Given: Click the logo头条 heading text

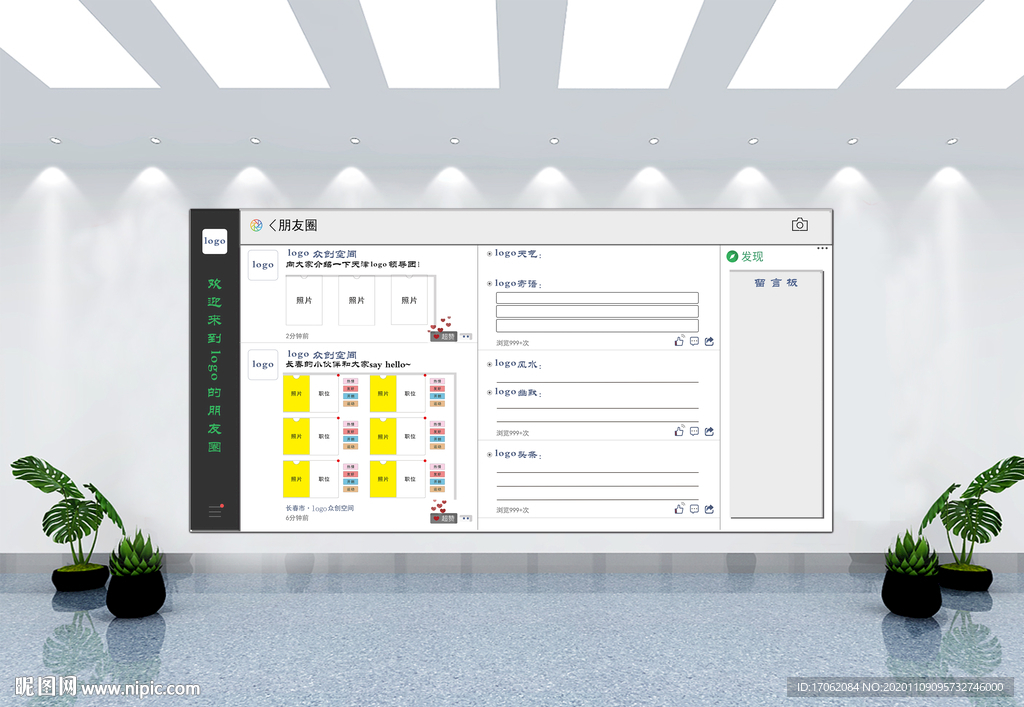Looking at the screenshot, I should coord(519,454).
